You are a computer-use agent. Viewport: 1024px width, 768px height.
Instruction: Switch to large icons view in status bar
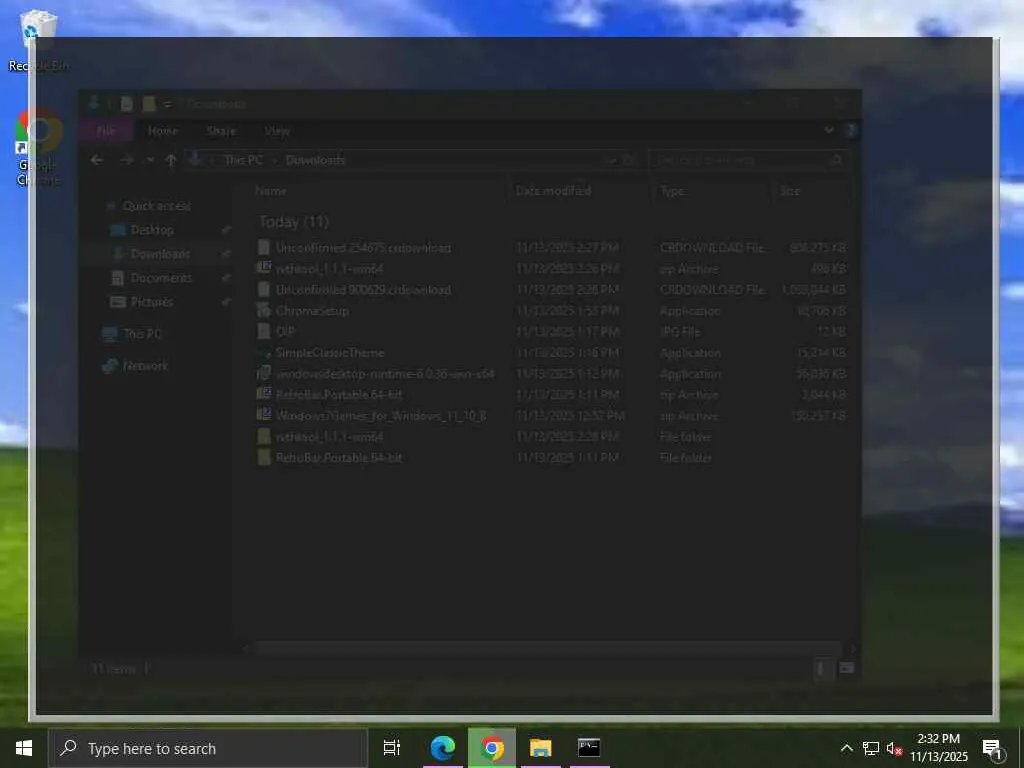(846, 668)
